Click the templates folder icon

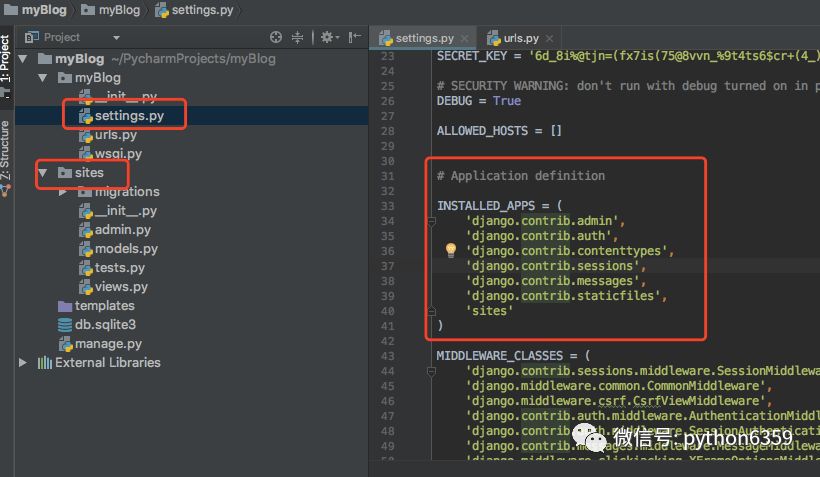point(64,306)
